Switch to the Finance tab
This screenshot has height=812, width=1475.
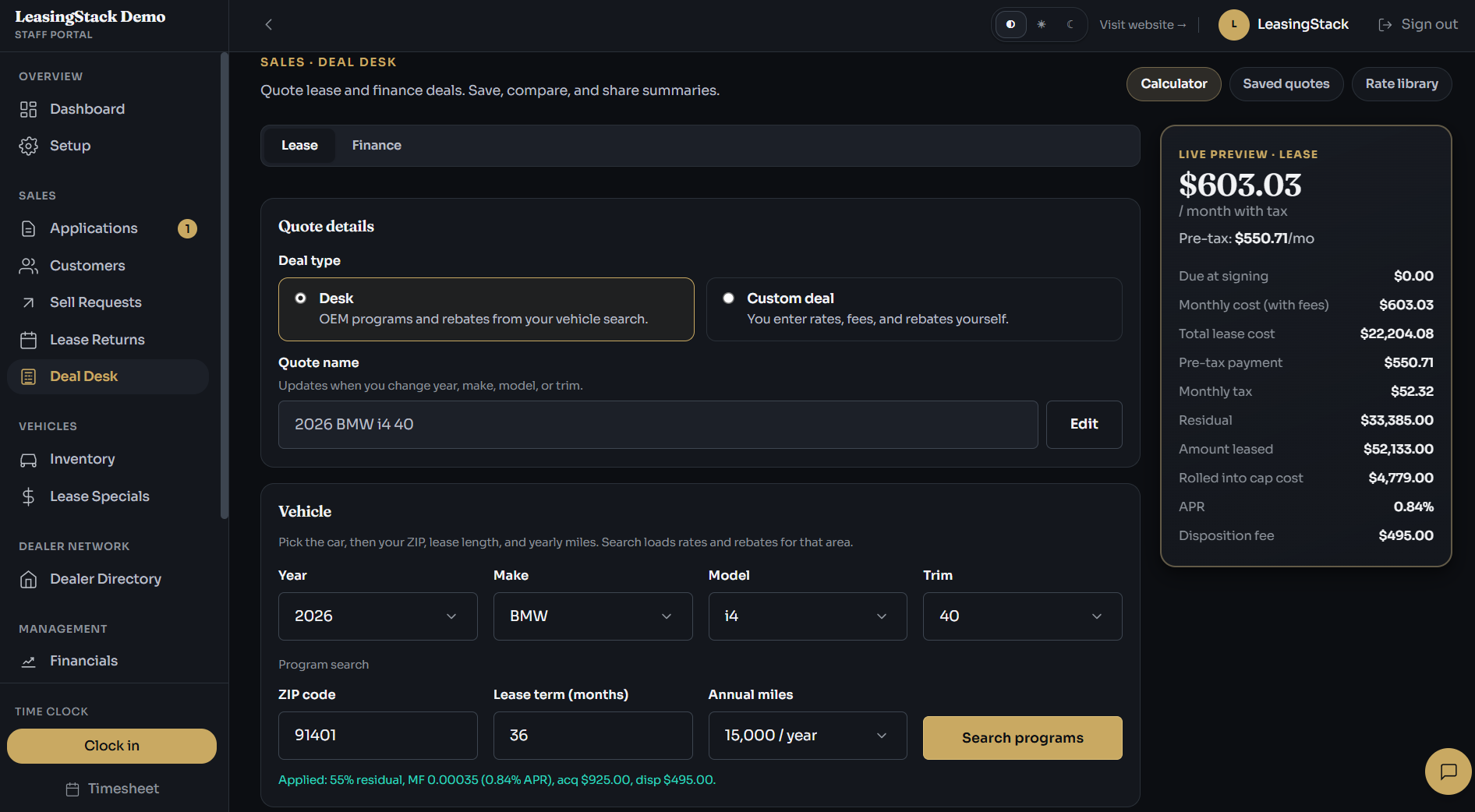[377, 146]
